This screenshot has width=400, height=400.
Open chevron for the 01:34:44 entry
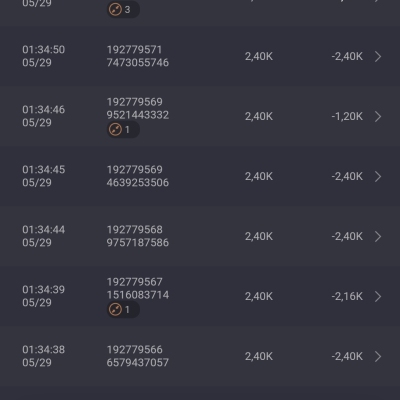(x=378, y=236)
